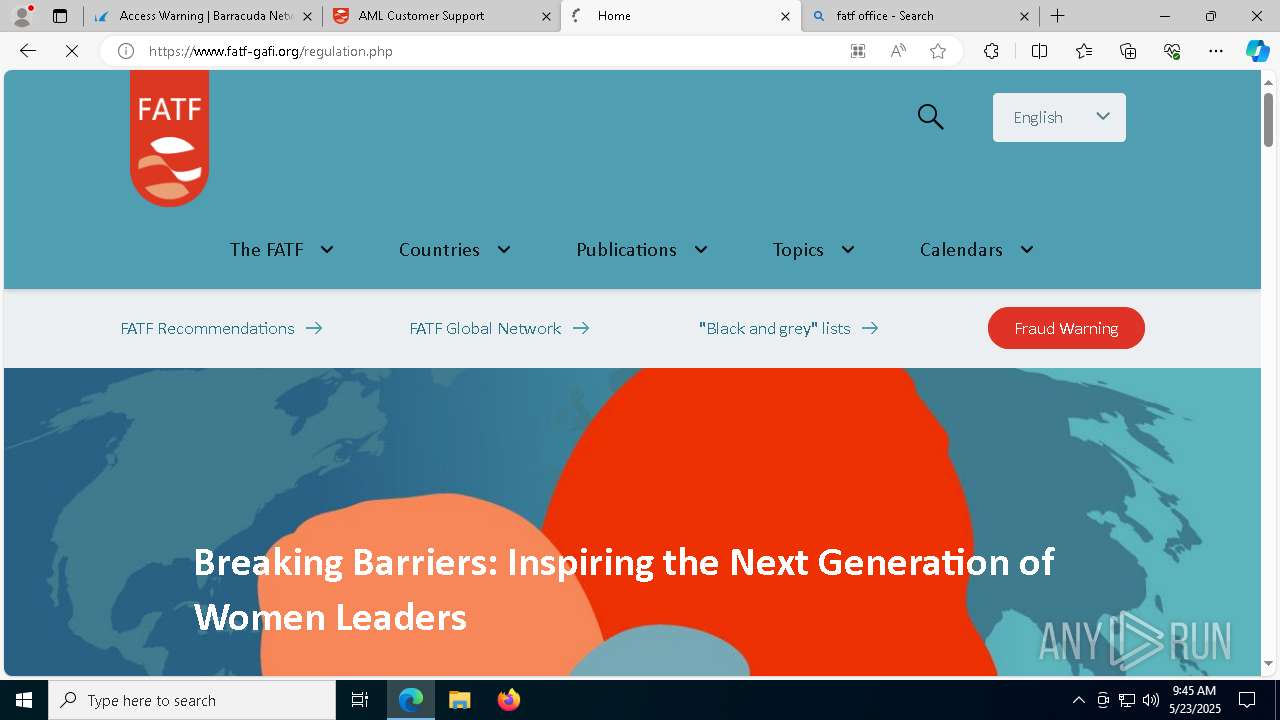Viewport: 1280px width, 720px height.
Task: Switch to fatf office Search tab
Action: 920,16
